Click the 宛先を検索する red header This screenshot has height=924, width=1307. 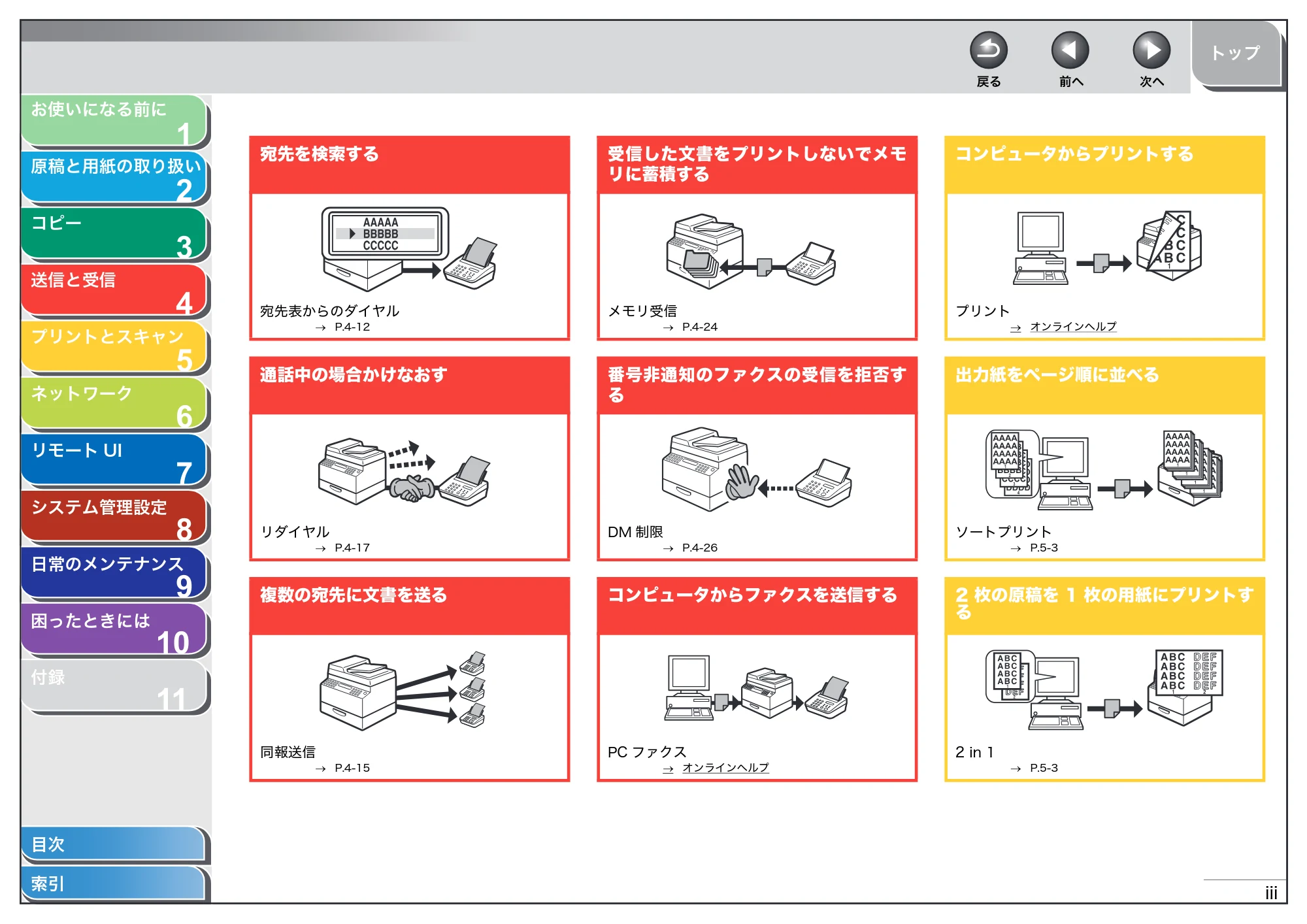(x=410, y=165)
